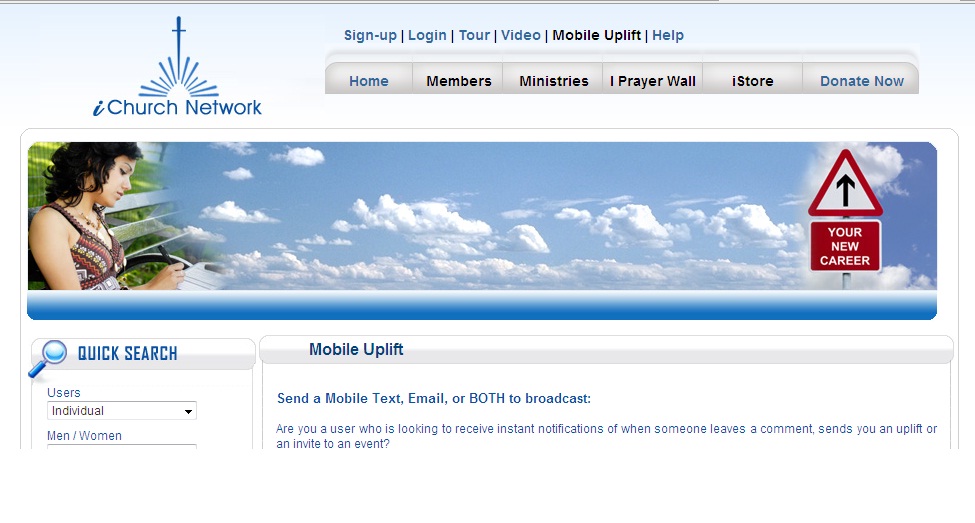This screenshot has height=523, width=975.
Task: Open the Users Individual dropdown
Action: (x=122, y=410)
